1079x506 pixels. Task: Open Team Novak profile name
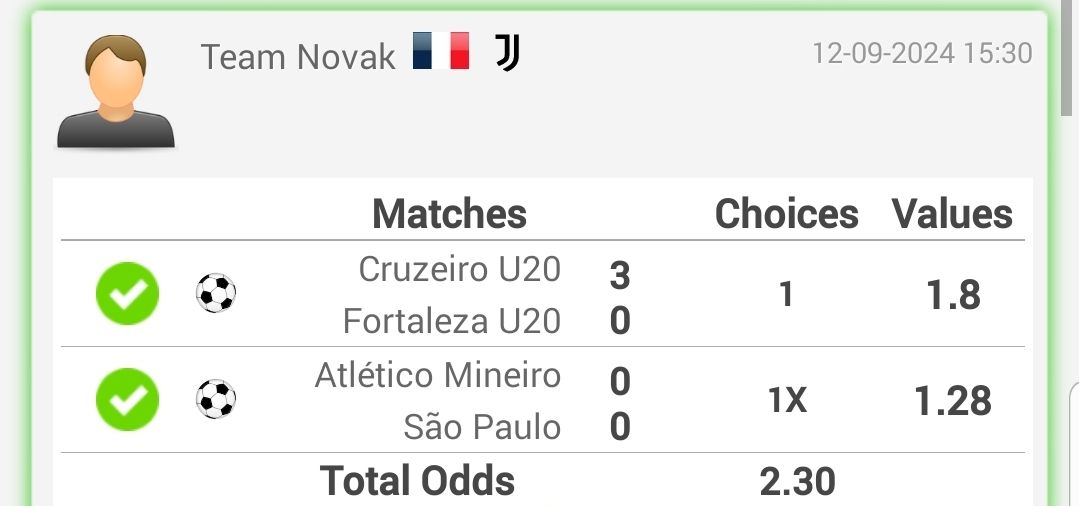pos(298,56)
